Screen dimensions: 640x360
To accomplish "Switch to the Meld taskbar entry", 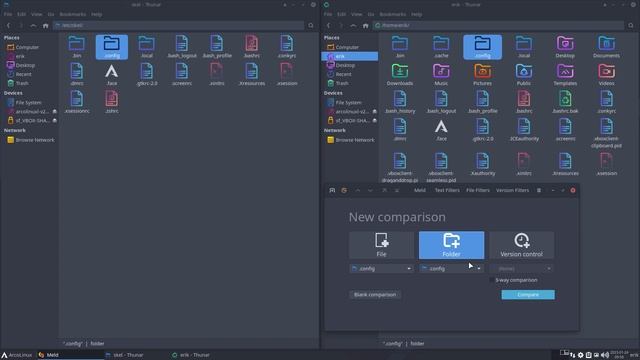I will (70, 355).
